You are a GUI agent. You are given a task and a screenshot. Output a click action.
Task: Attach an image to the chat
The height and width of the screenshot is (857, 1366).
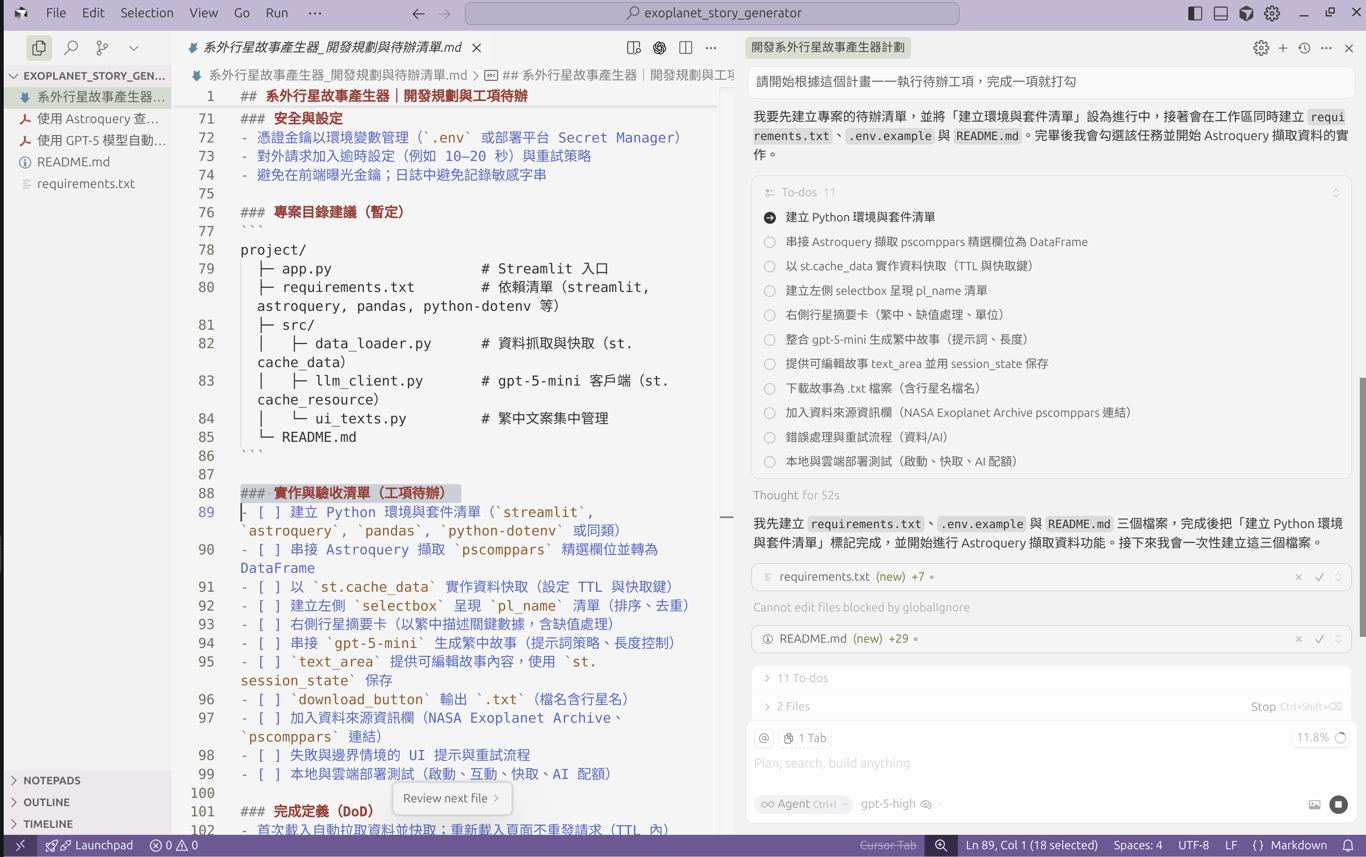click(x=1314, y=804)
